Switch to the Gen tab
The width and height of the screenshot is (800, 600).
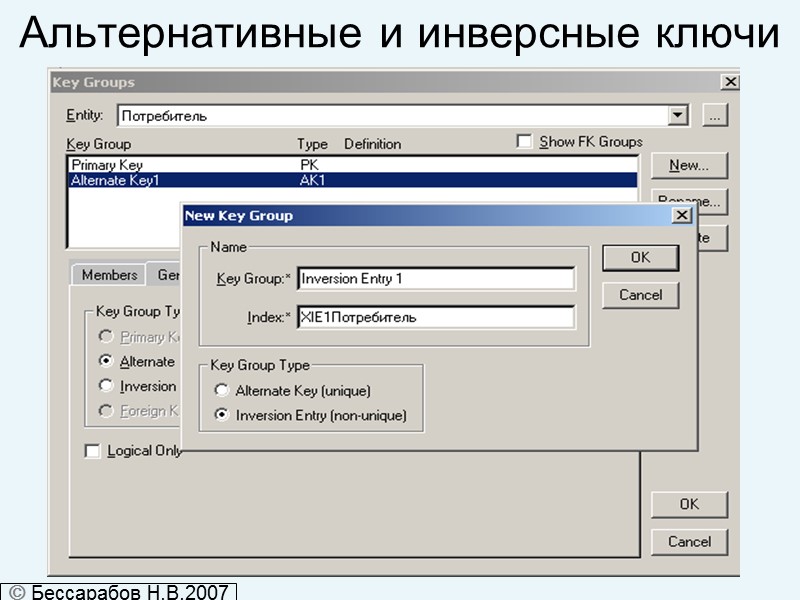tap(167, 276)
